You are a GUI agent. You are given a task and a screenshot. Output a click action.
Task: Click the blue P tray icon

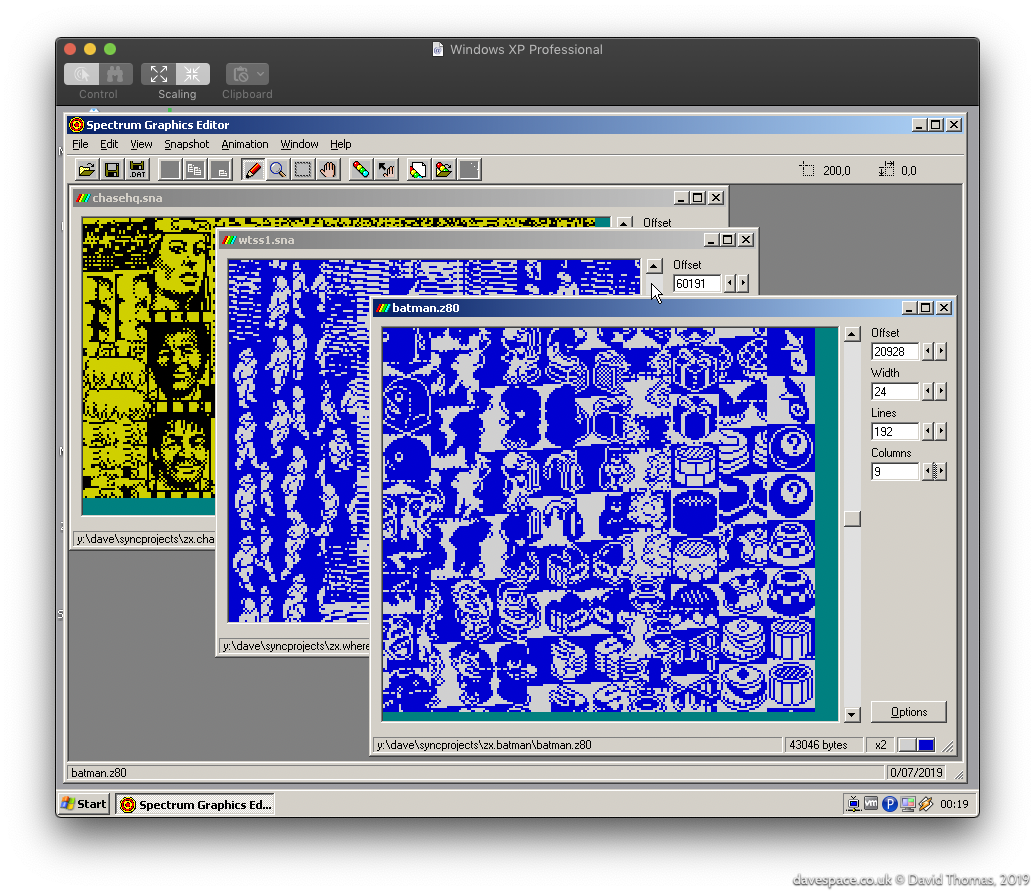(x=889, y=803)
